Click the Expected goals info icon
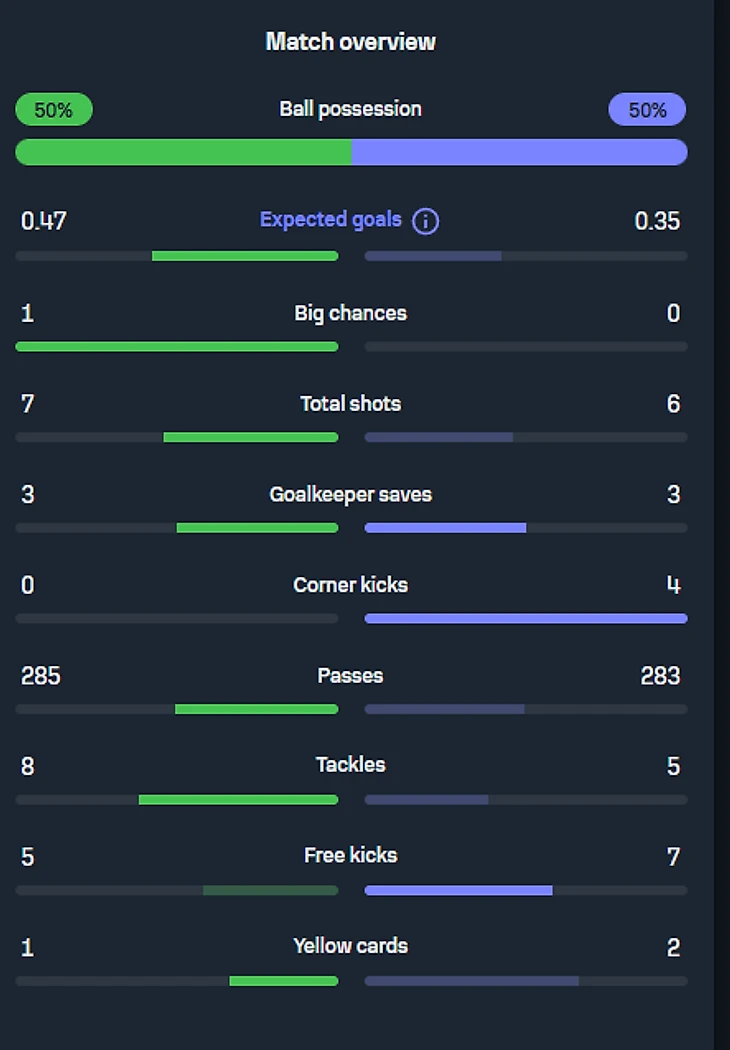The image size is (730, 1050). click(x=425, y=221)
